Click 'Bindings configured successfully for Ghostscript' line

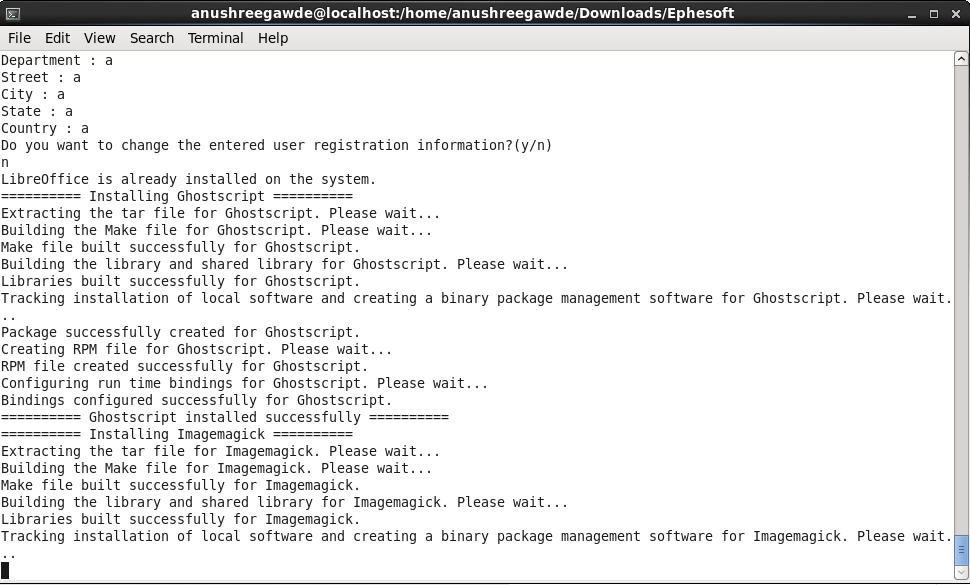pos(197,401)
